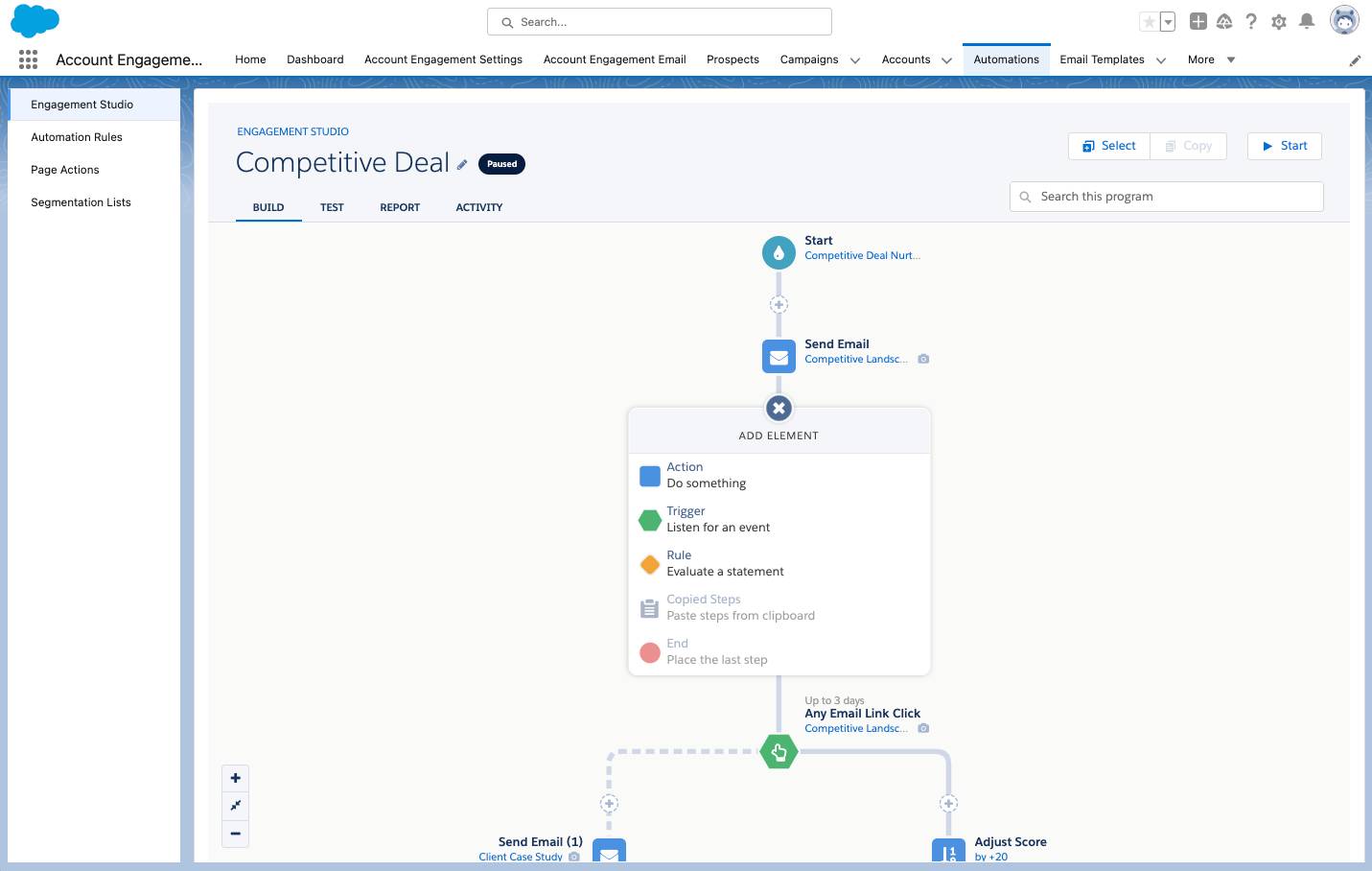Open Automation Rules in the sidebar
Viewport: 1372px width, 871px height.
(x=94, y=137)
